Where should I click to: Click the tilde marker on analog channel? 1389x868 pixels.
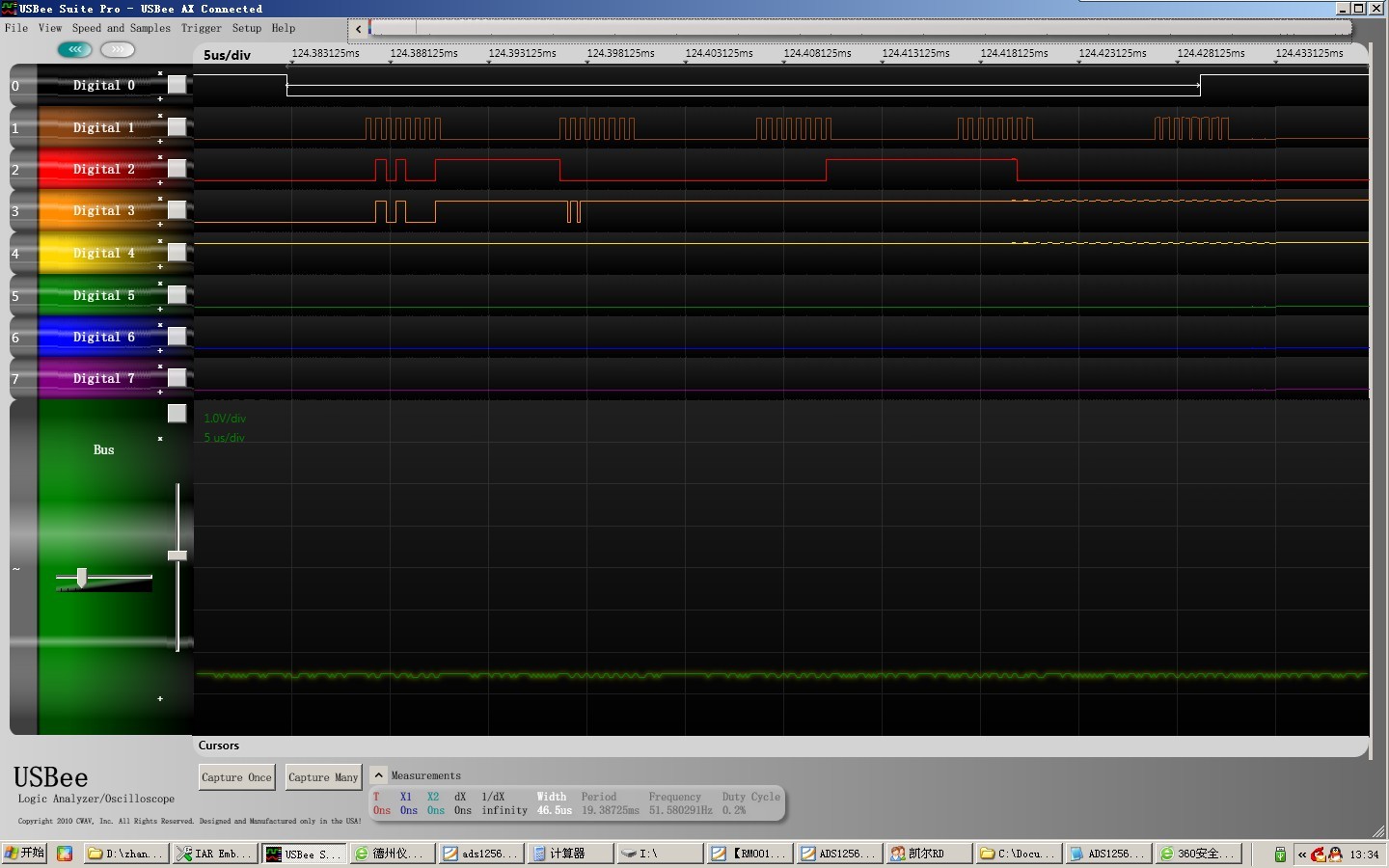tap(16, 569)
